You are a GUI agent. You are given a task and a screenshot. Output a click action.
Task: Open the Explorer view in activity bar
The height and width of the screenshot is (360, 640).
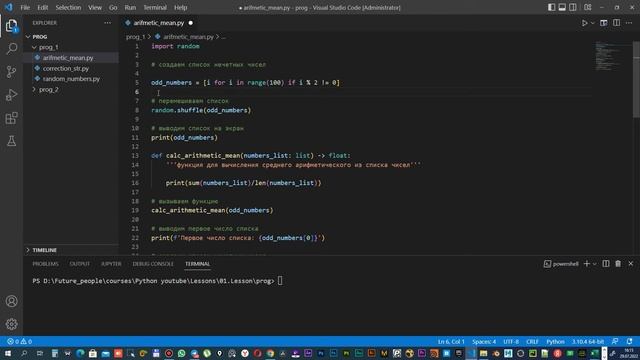pyautogui.click(x=11, y=26)
